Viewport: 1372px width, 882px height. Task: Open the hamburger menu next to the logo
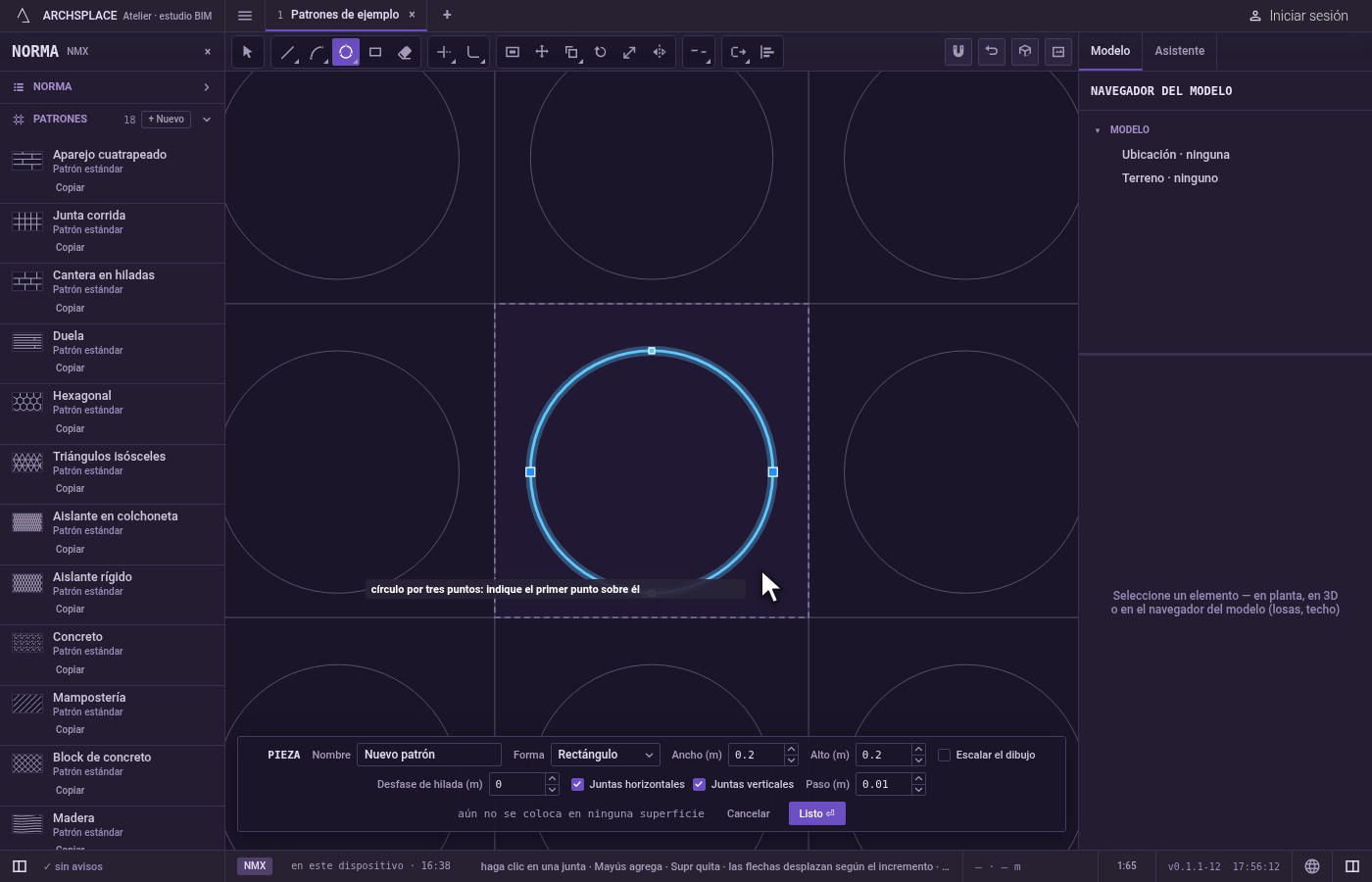245,16
